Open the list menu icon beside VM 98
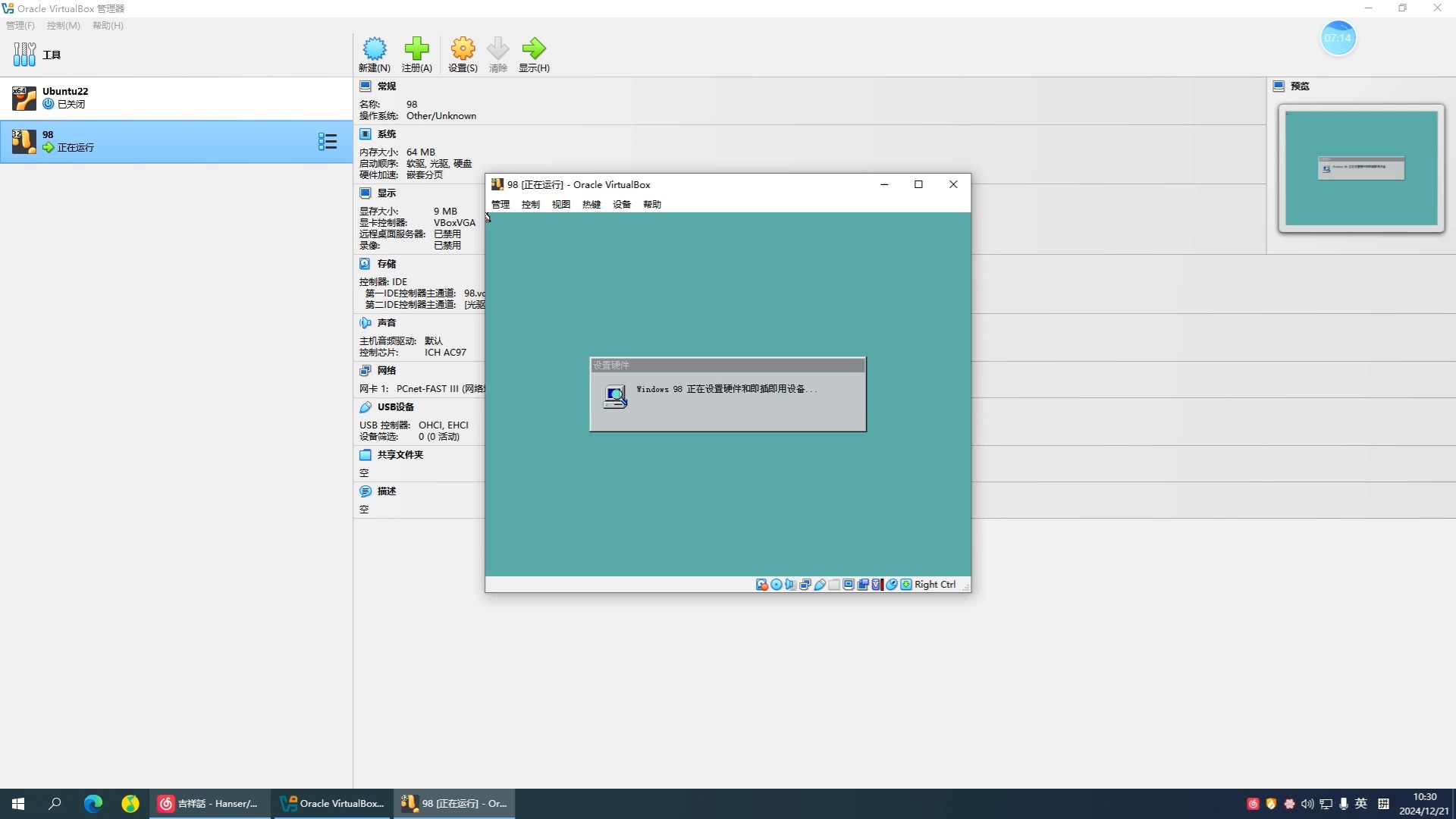The image size is (1456, 819). click(328, 142)
